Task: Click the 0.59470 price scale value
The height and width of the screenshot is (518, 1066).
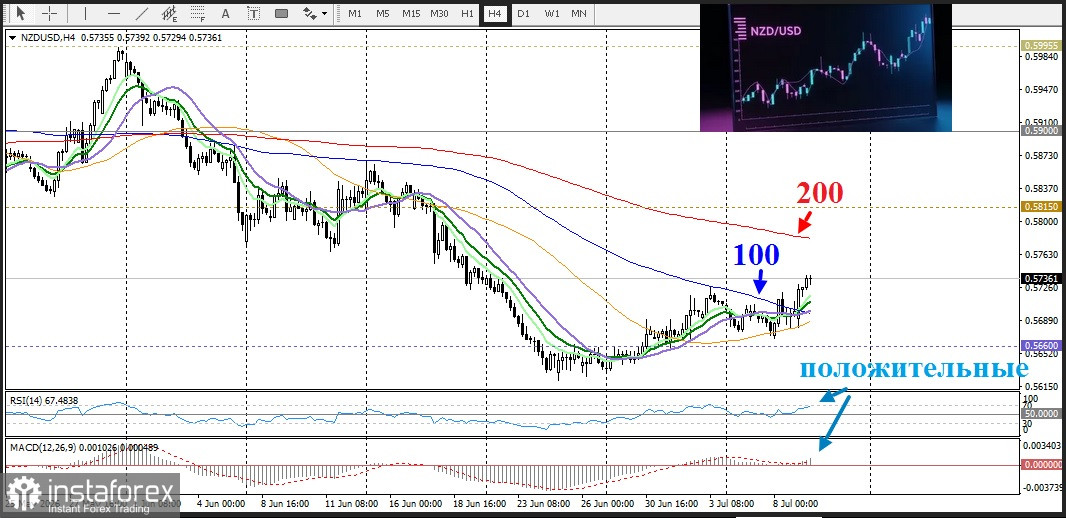Action: coord(1040,90)
